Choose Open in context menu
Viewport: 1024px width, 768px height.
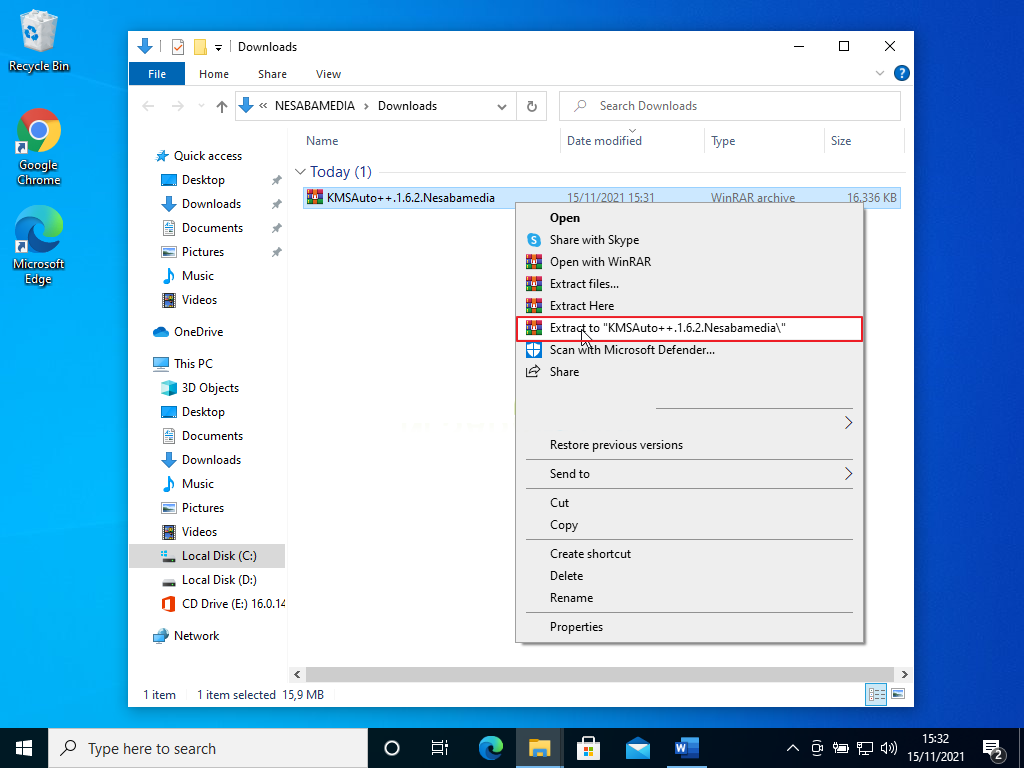(x=689, y=217)
